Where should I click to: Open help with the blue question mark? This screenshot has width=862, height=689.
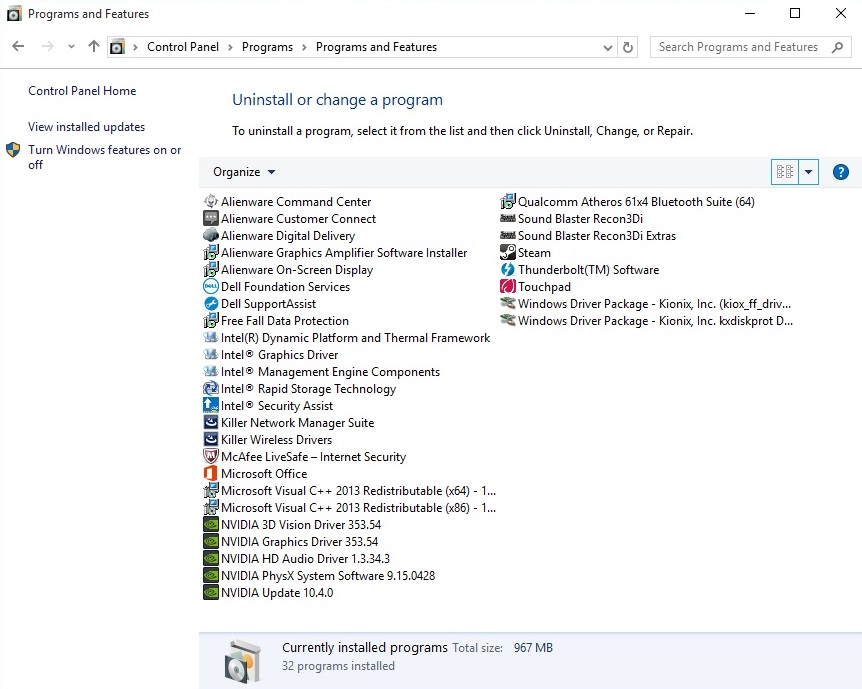click(841, 172)
